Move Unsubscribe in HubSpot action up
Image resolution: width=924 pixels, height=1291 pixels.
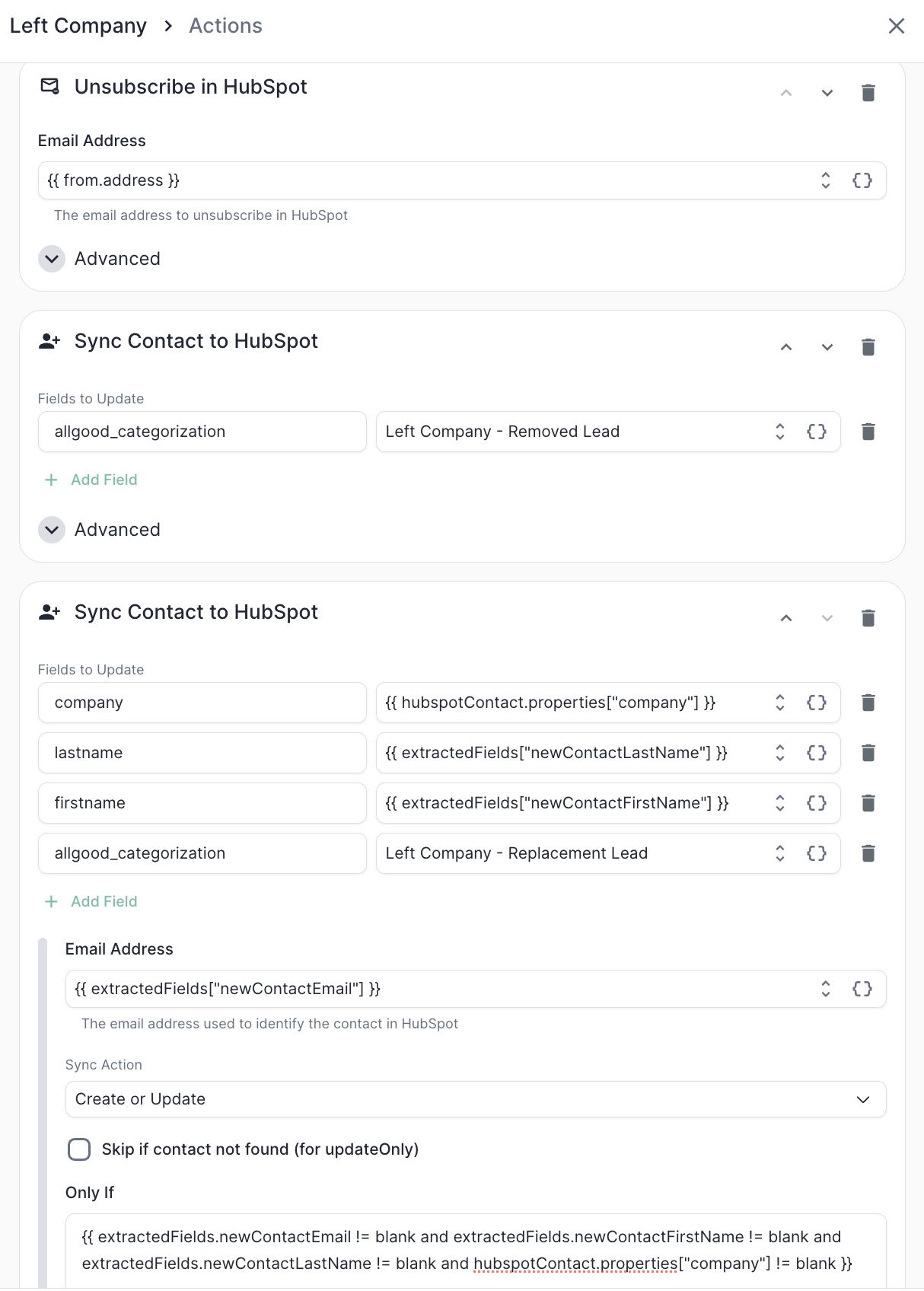point(786,93)
